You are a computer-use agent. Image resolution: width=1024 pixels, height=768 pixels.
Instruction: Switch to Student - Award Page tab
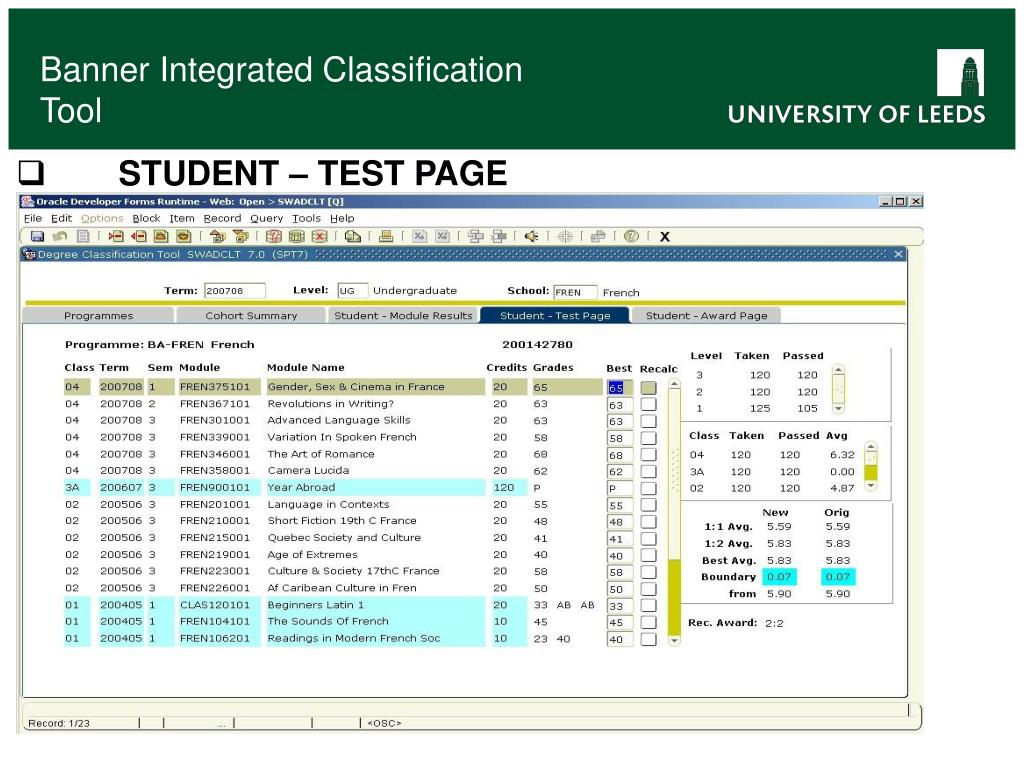pos(707,315)
